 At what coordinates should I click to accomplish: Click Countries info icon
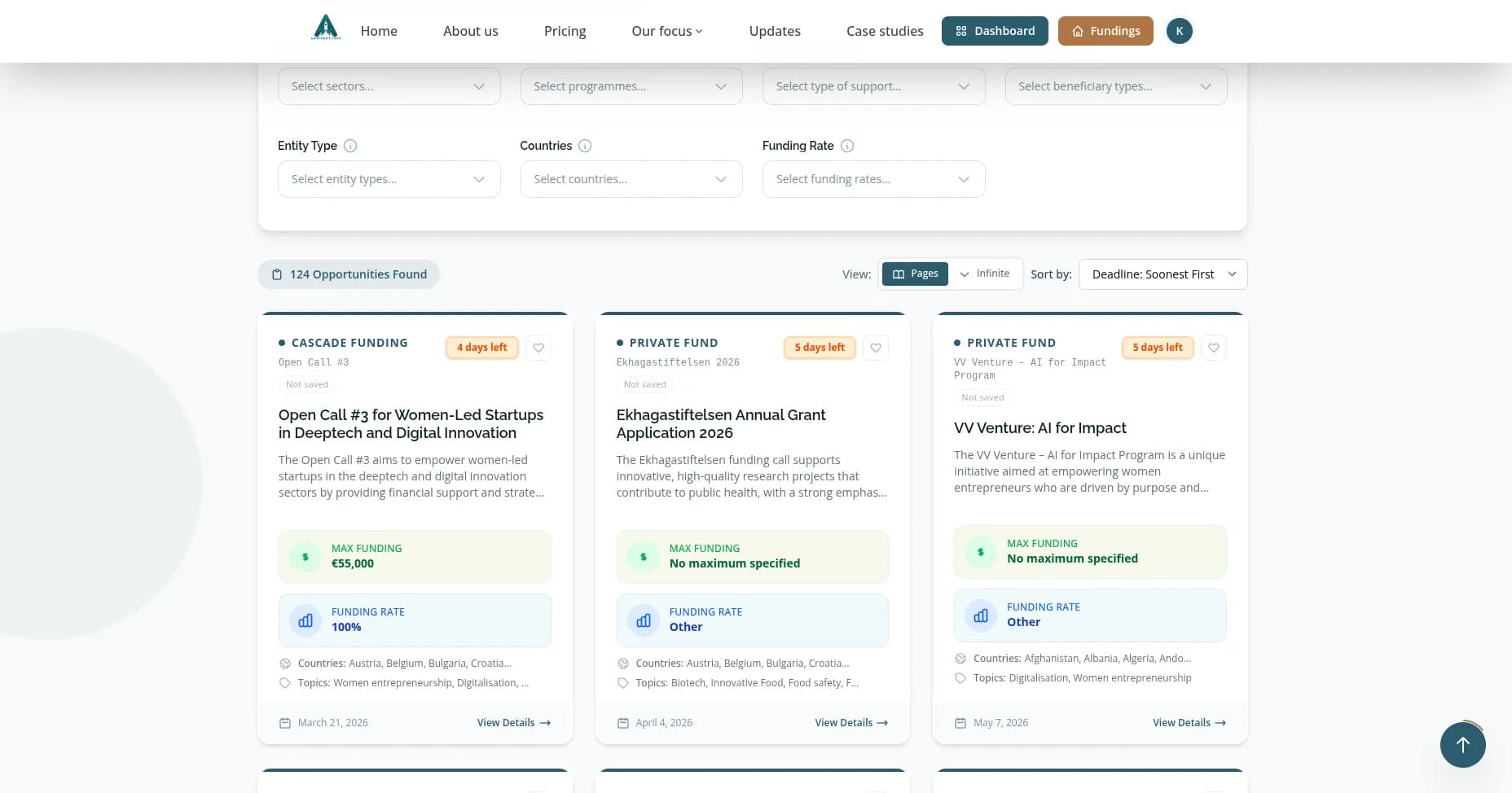(585, 146)
